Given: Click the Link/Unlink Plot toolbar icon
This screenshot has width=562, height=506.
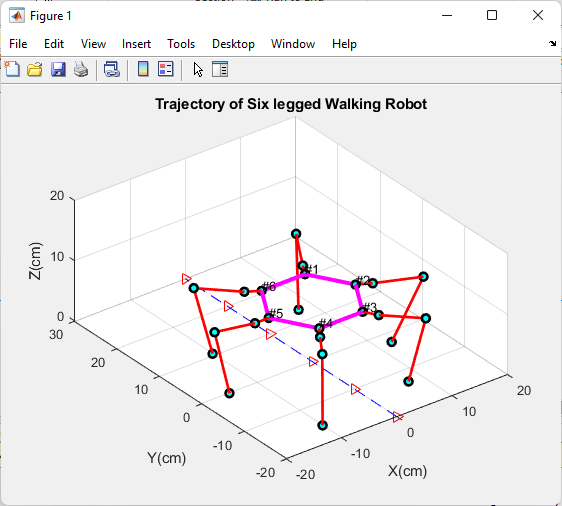Looking at the screenshot, I should (112, 69).
